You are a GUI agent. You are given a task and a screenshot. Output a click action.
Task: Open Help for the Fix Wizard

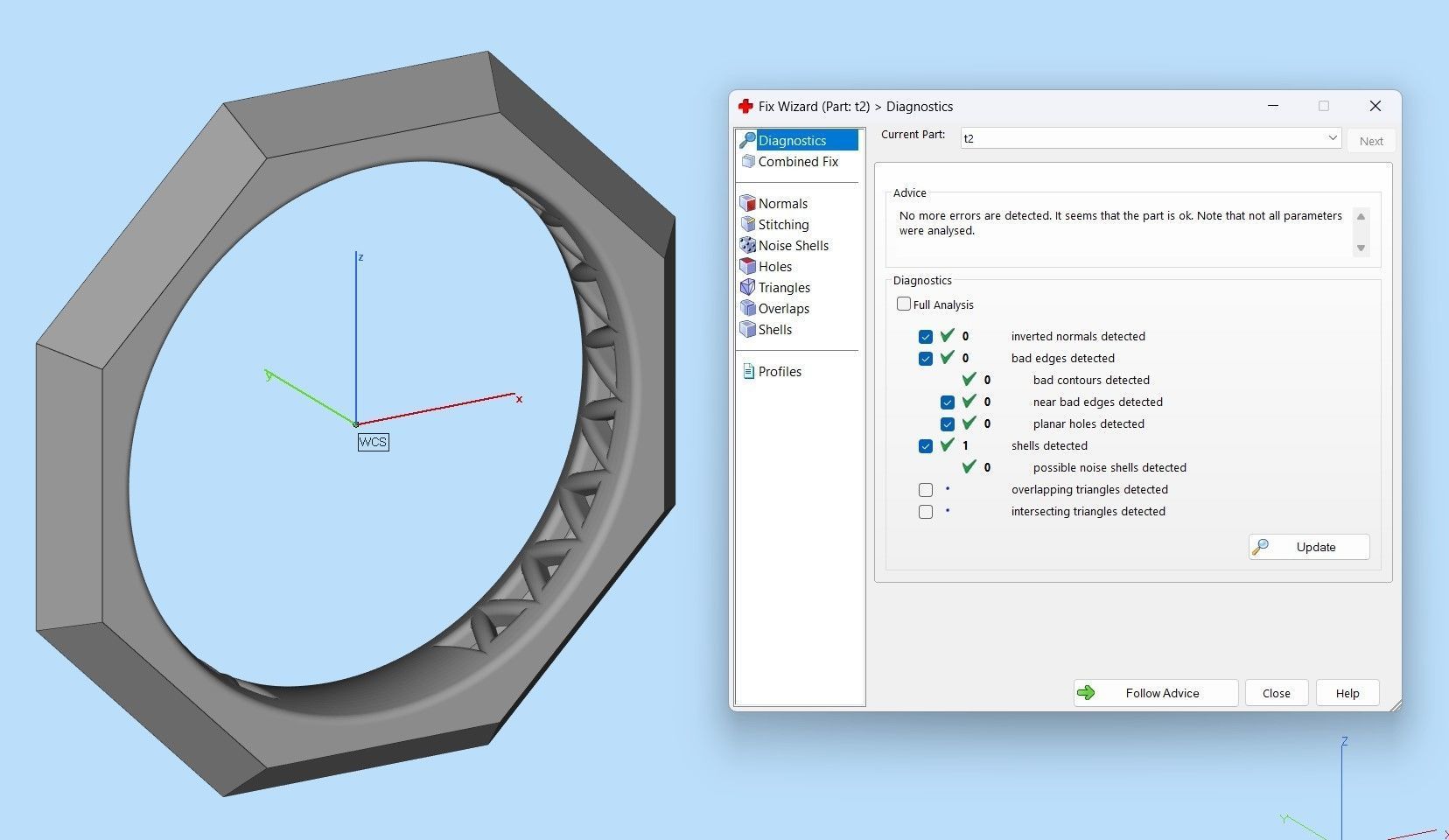pyautogui.click(x=1347, y=693)
